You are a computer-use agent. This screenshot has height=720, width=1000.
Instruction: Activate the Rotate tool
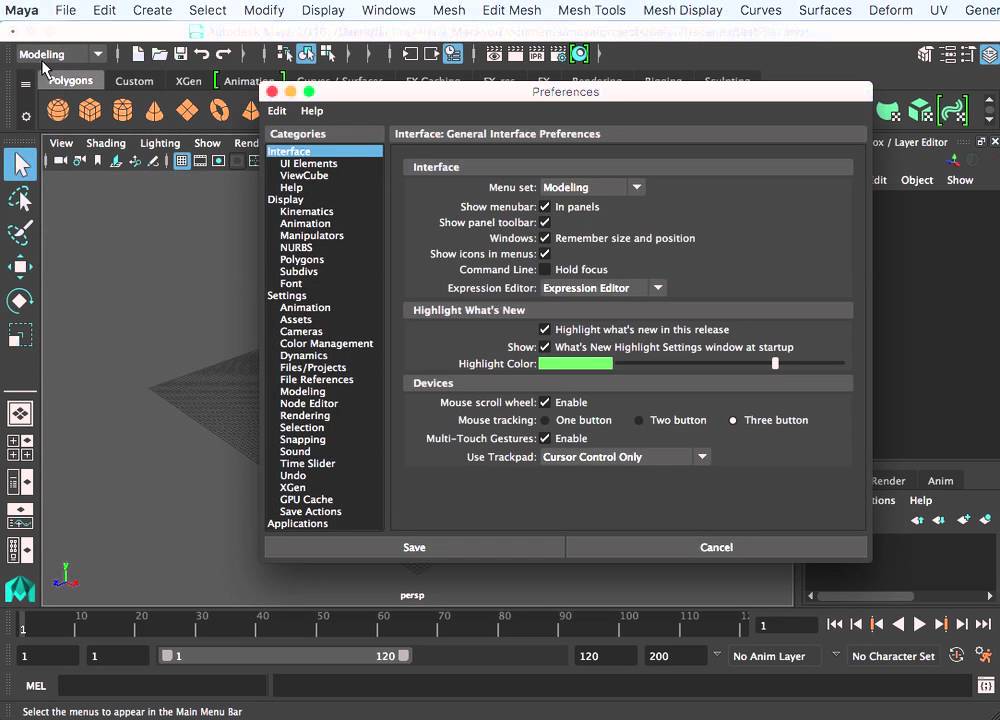tap(20, 301)
